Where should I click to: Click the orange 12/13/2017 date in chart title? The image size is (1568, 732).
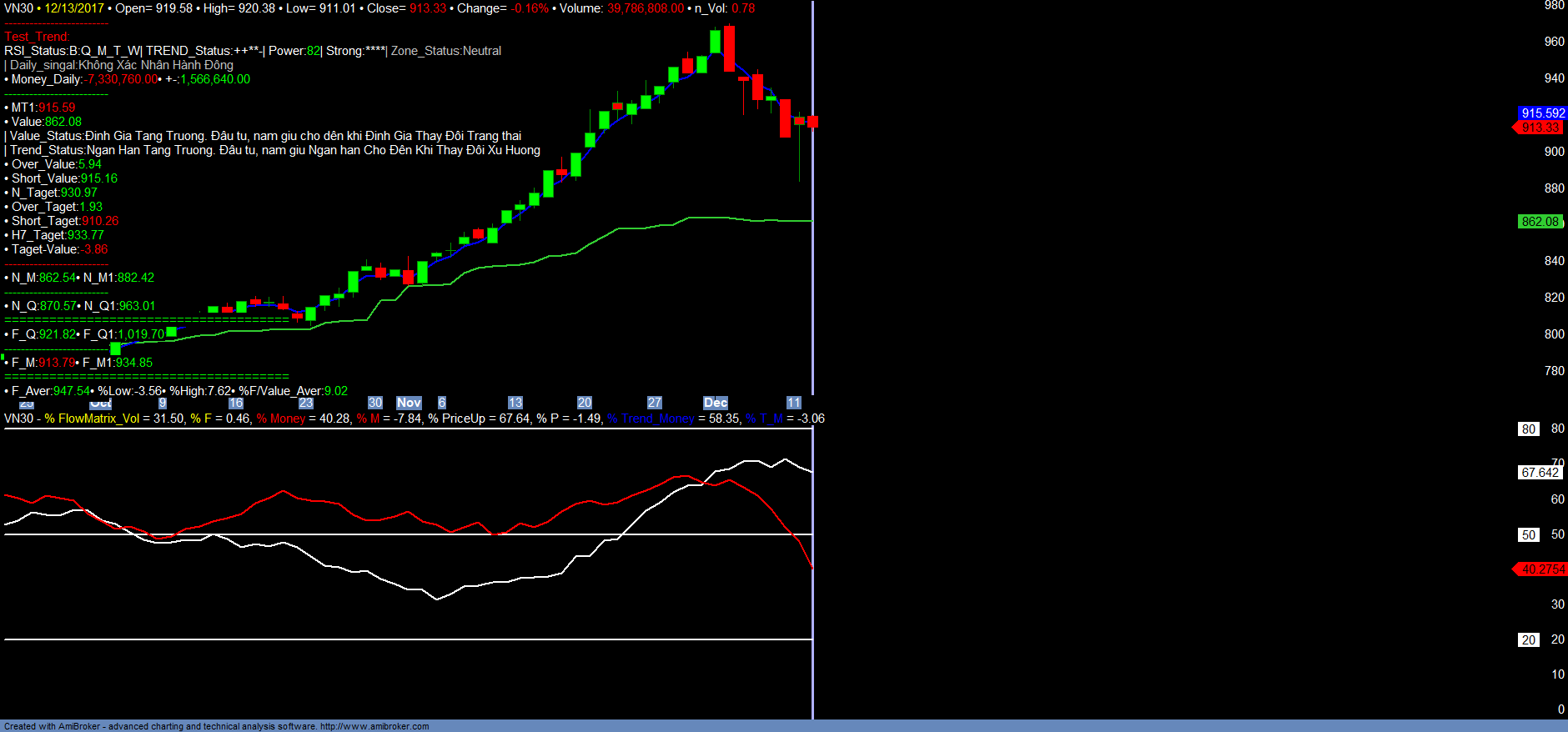74,8
